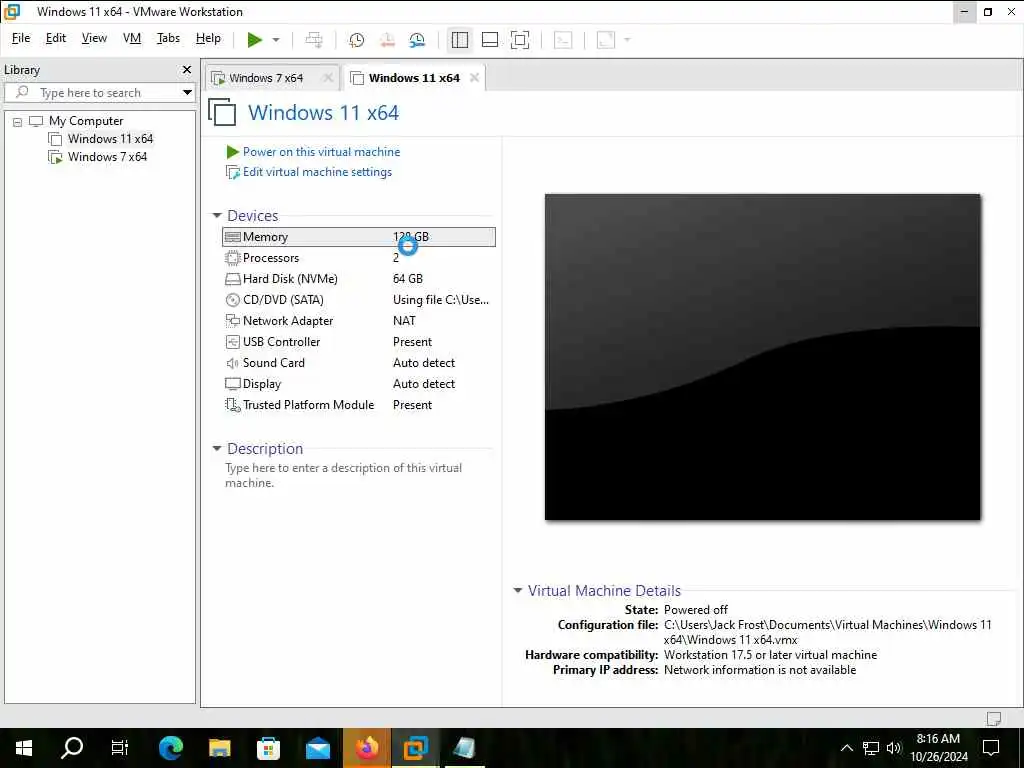Collapse Virtual Machine Details section
The image size is (1024, 768).
pos(518,590)
